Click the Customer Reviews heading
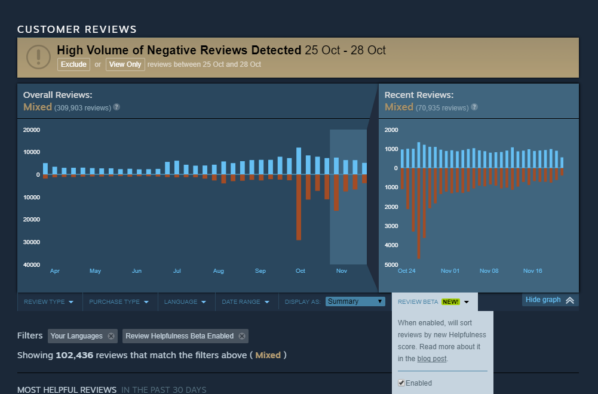The width and height of the screenshot is (598, 394). click(x=77, y=29)
